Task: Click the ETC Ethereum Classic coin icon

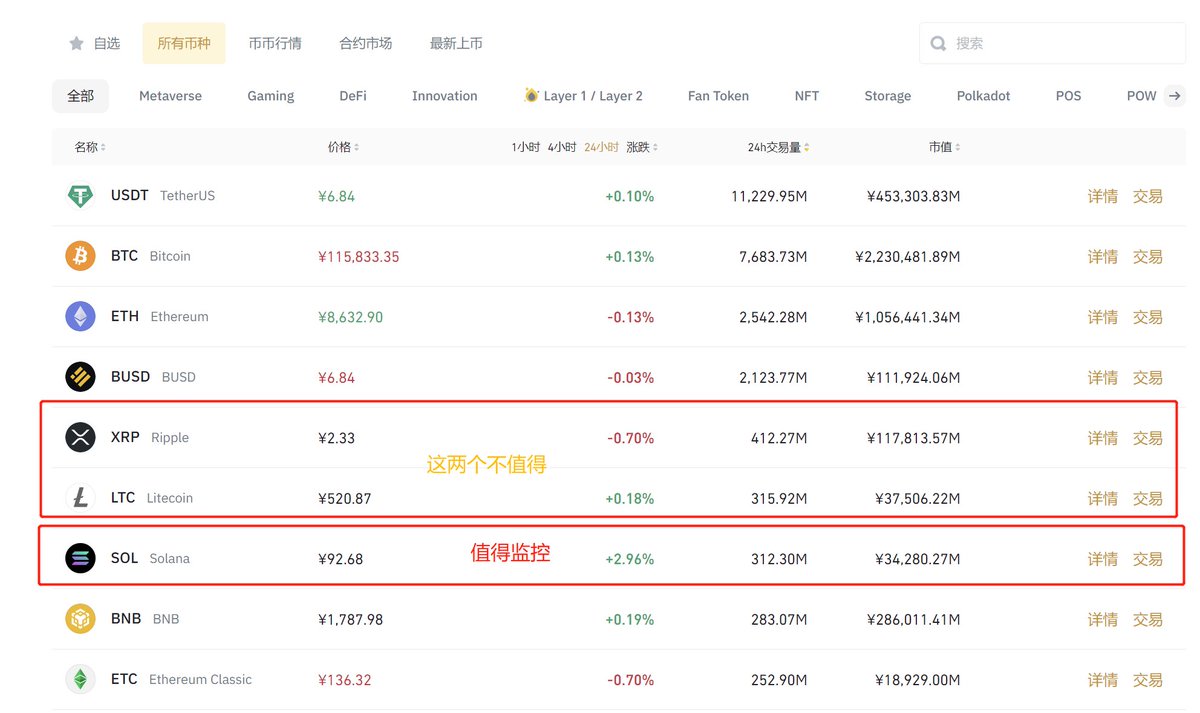Action: pos(80,679)
